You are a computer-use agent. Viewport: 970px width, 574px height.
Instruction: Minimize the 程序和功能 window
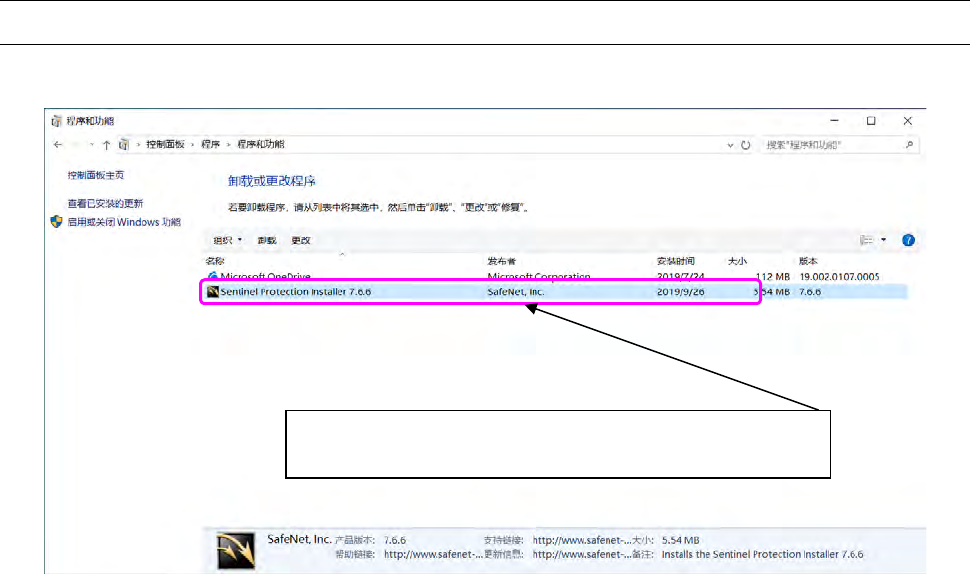(x=835, y=121)
